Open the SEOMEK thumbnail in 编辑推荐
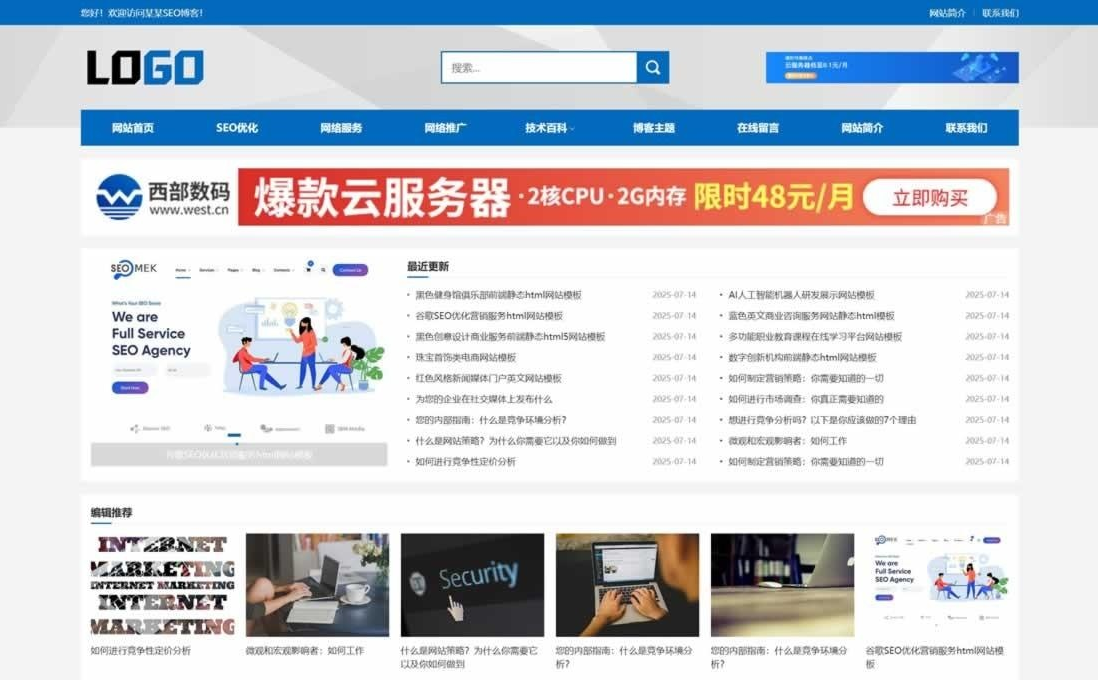 pos(938,585)
